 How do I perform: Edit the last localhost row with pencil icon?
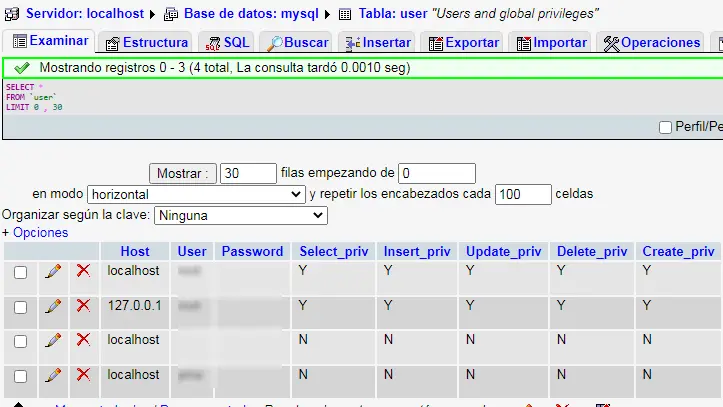(x=53, y=375)
